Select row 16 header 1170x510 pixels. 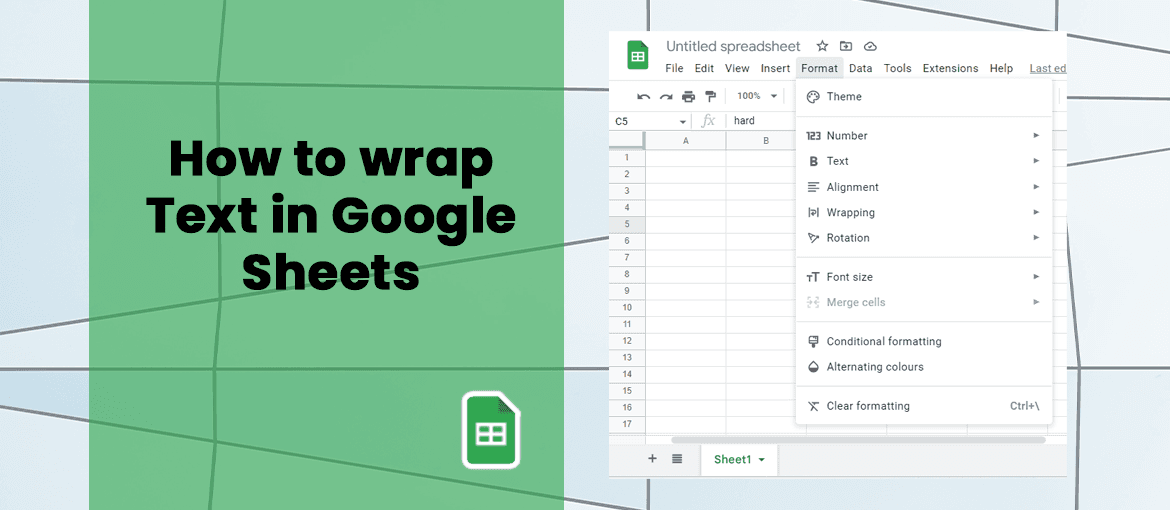click(x=627, y=408)
